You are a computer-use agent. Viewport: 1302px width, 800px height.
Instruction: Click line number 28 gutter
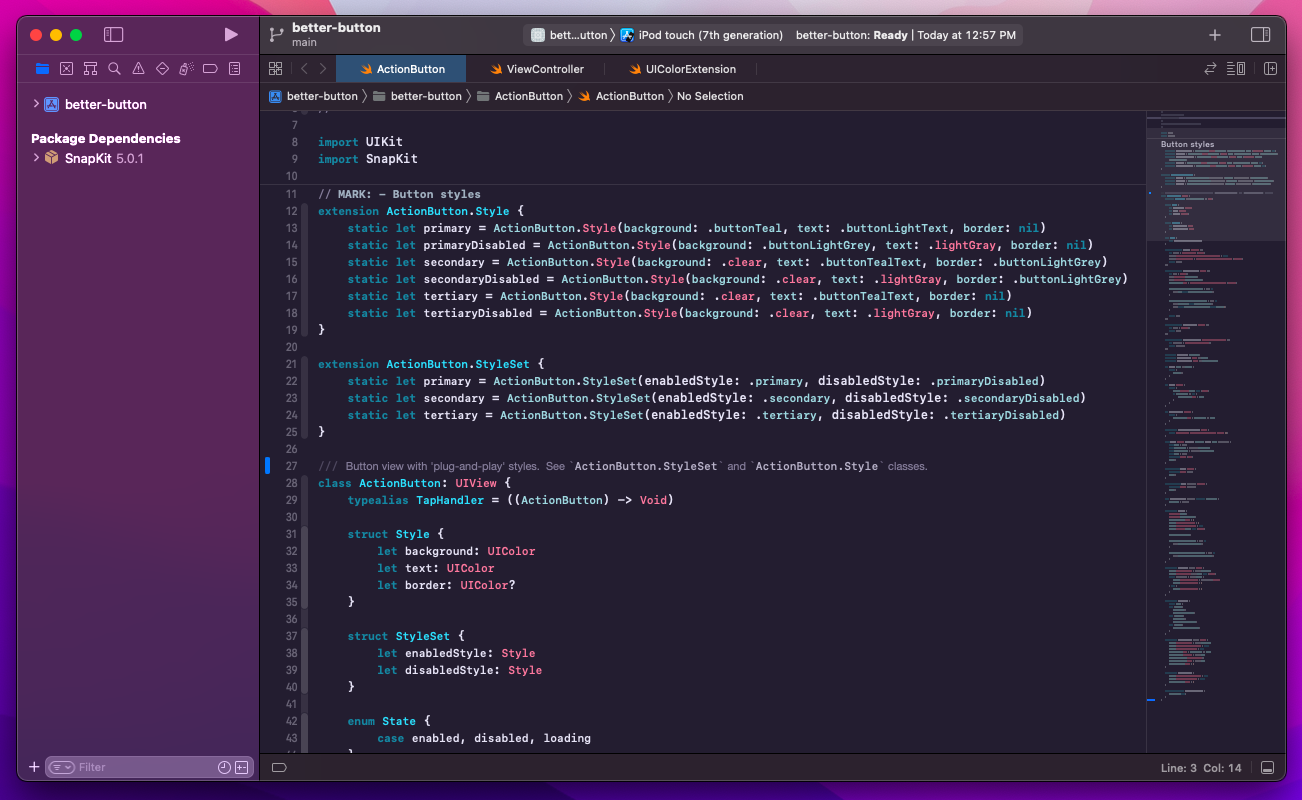(x=292, y=483)
